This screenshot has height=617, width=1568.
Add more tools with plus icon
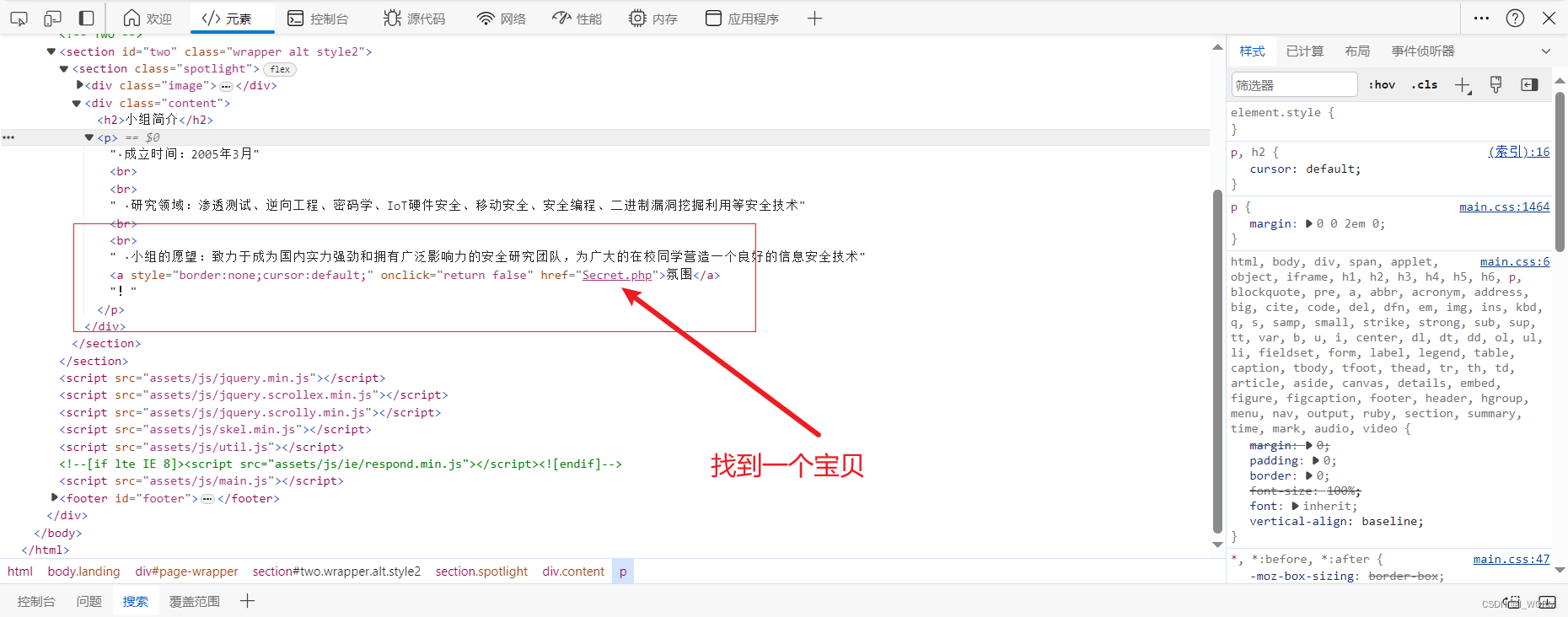(x=814, y=18)
